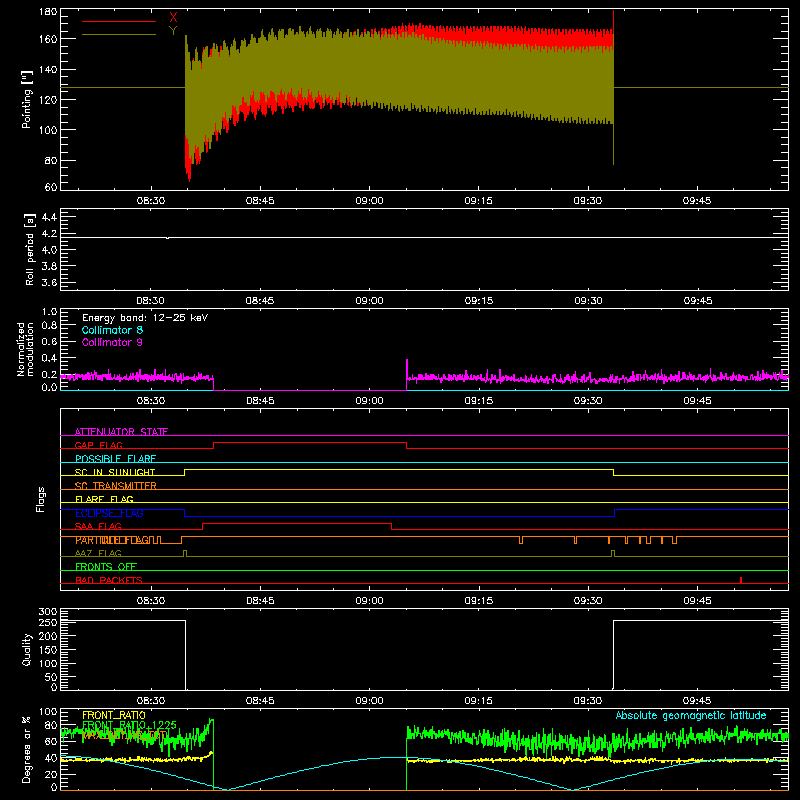The image size is (800, 800).
Task: Click the red X legend line sample
Action: pyautogui.click(x=119, y=21)
